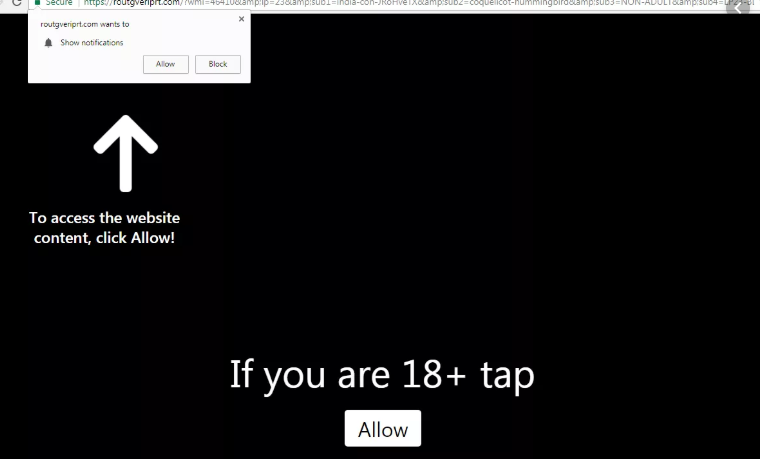Click the browser reload icon
The image size is (760, 459).
tap(16, 3)
